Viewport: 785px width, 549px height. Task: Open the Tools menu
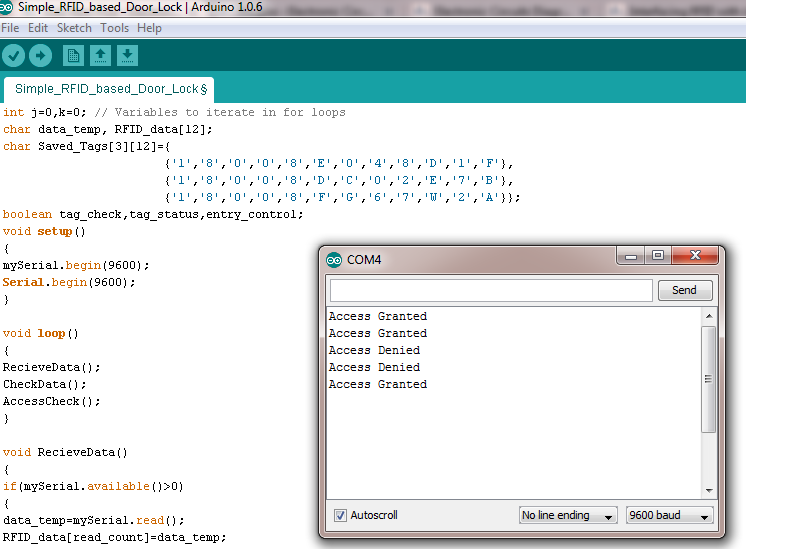tap(114, 28)
